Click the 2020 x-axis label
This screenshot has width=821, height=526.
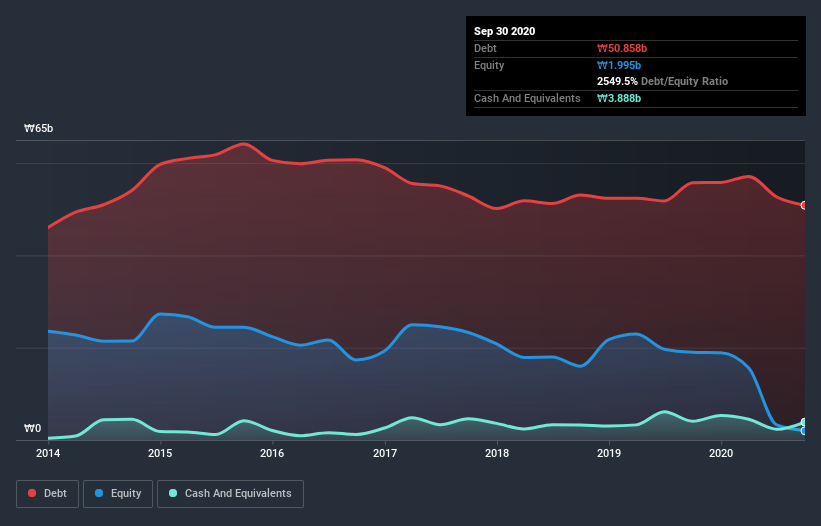click(721, 453)
